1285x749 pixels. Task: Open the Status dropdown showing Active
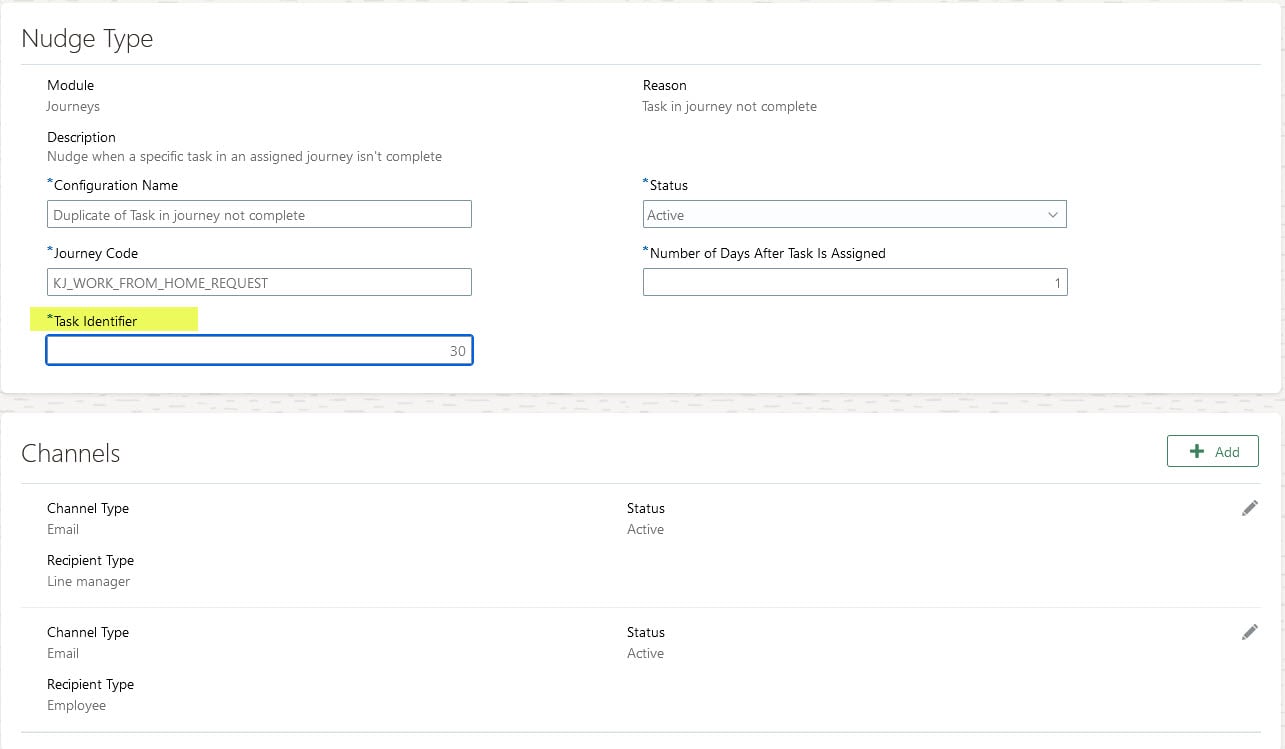(x=854, y=213)
